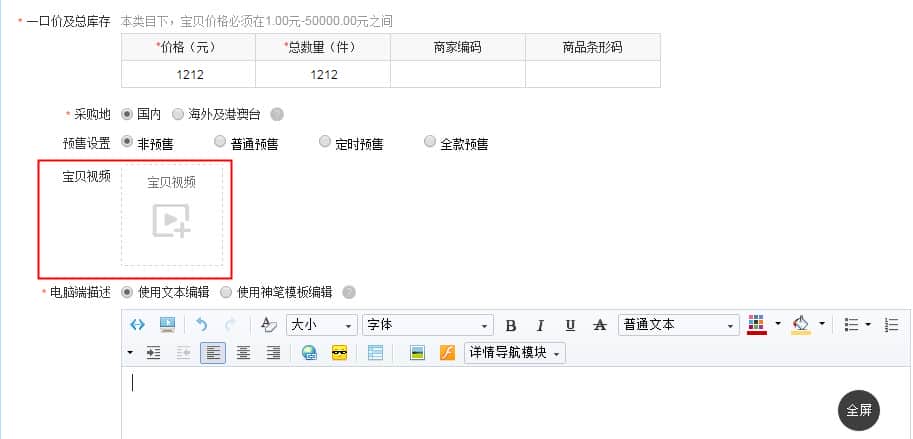The height and width of the screenshot is (439, 913).
Task: Toggle source code view icon
Action: 137,325
